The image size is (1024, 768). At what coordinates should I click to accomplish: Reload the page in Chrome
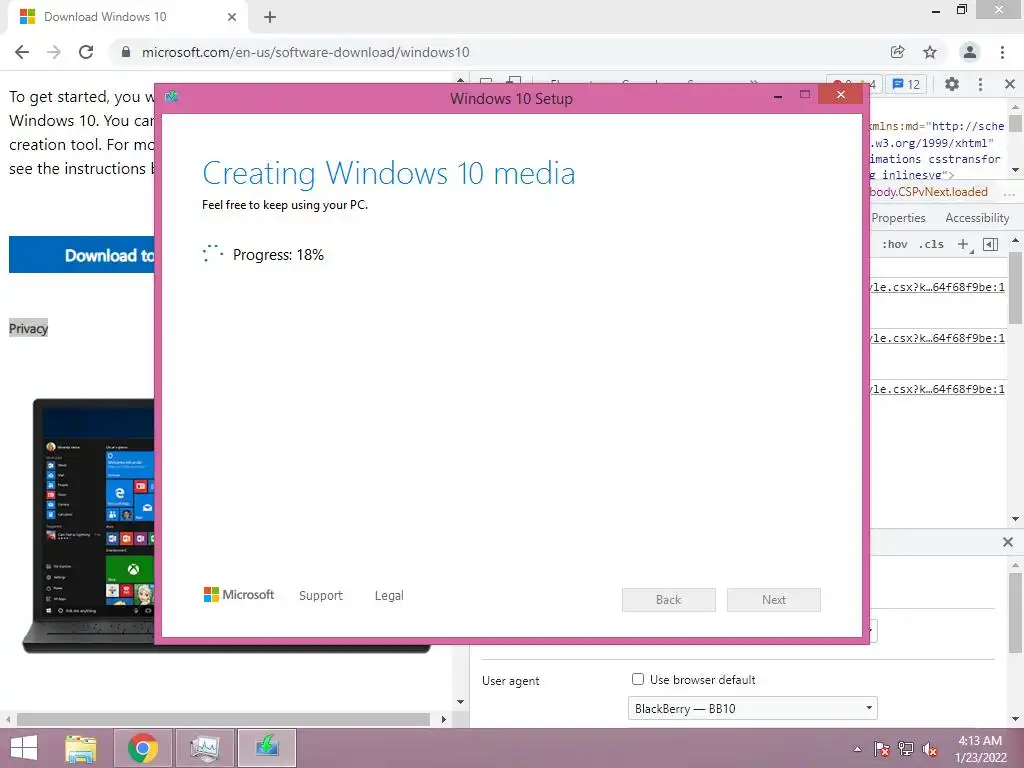pos(86,52)
